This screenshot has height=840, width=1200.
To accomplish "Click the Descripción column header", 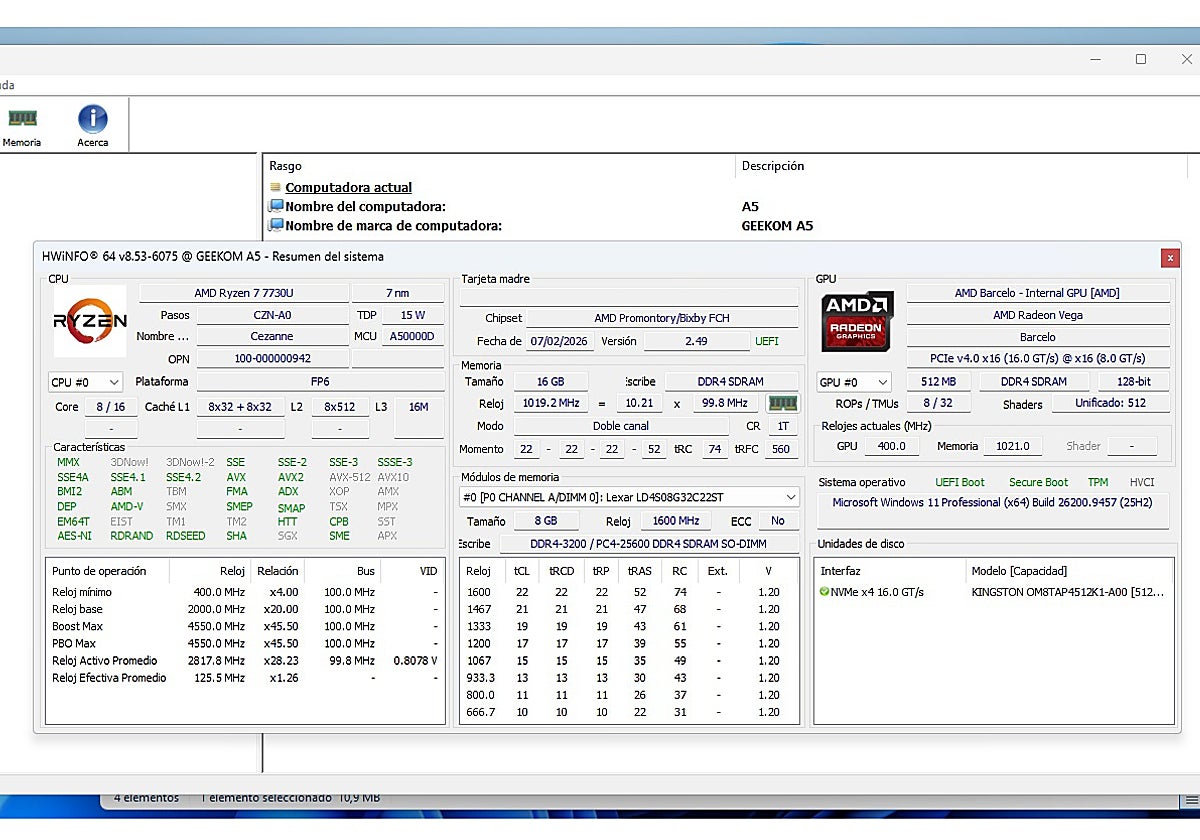I will point(772,166).
